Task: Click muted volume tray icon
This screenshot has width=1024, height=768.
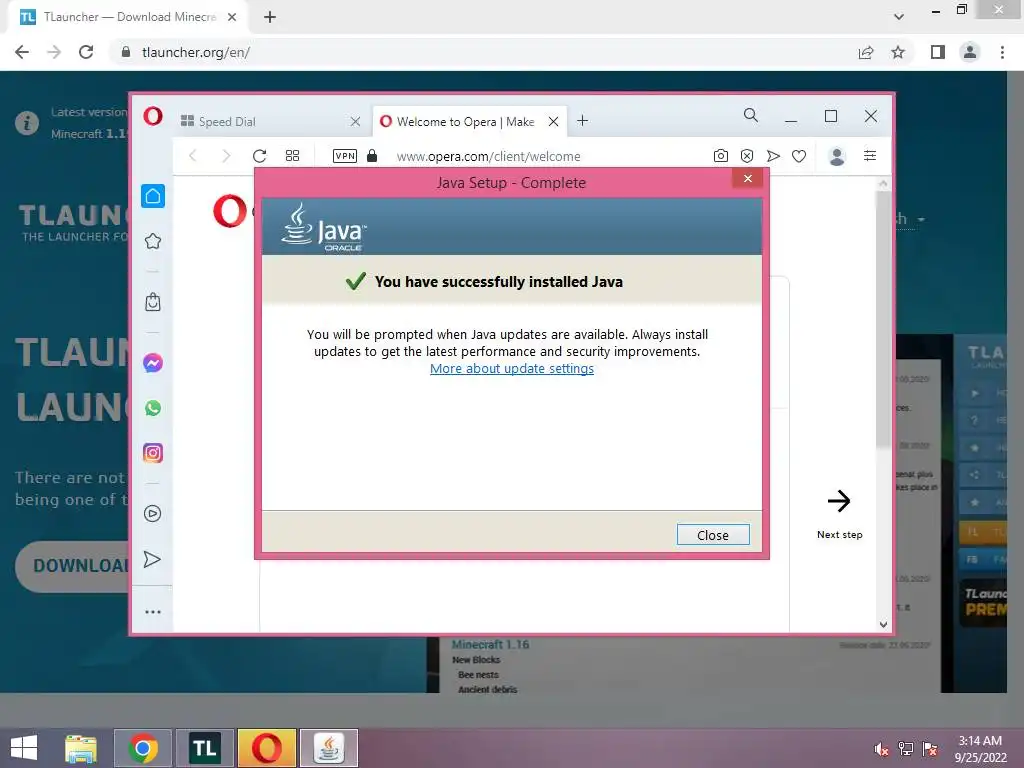Action: pos(881,749)
